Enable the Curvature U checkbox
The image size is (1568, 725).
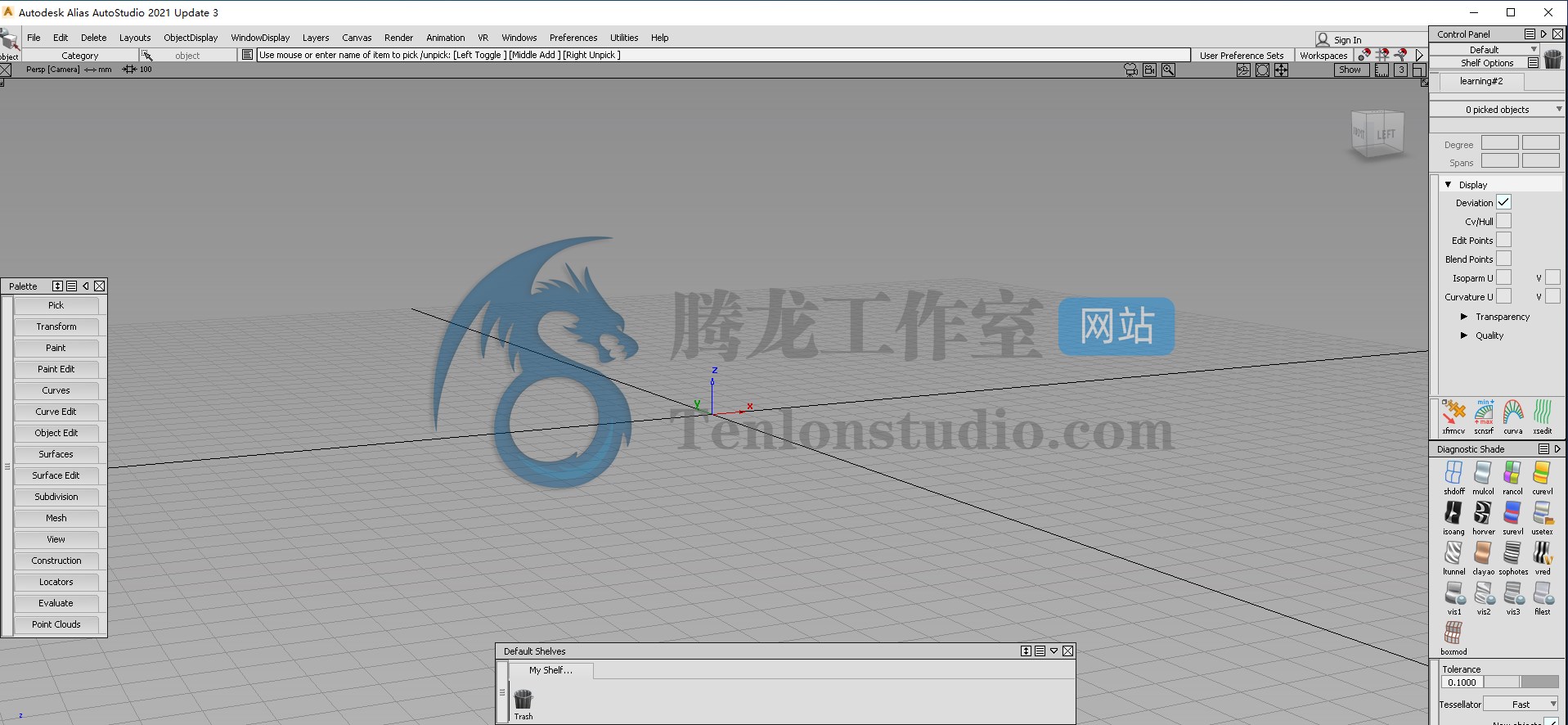pos(1503,296)
